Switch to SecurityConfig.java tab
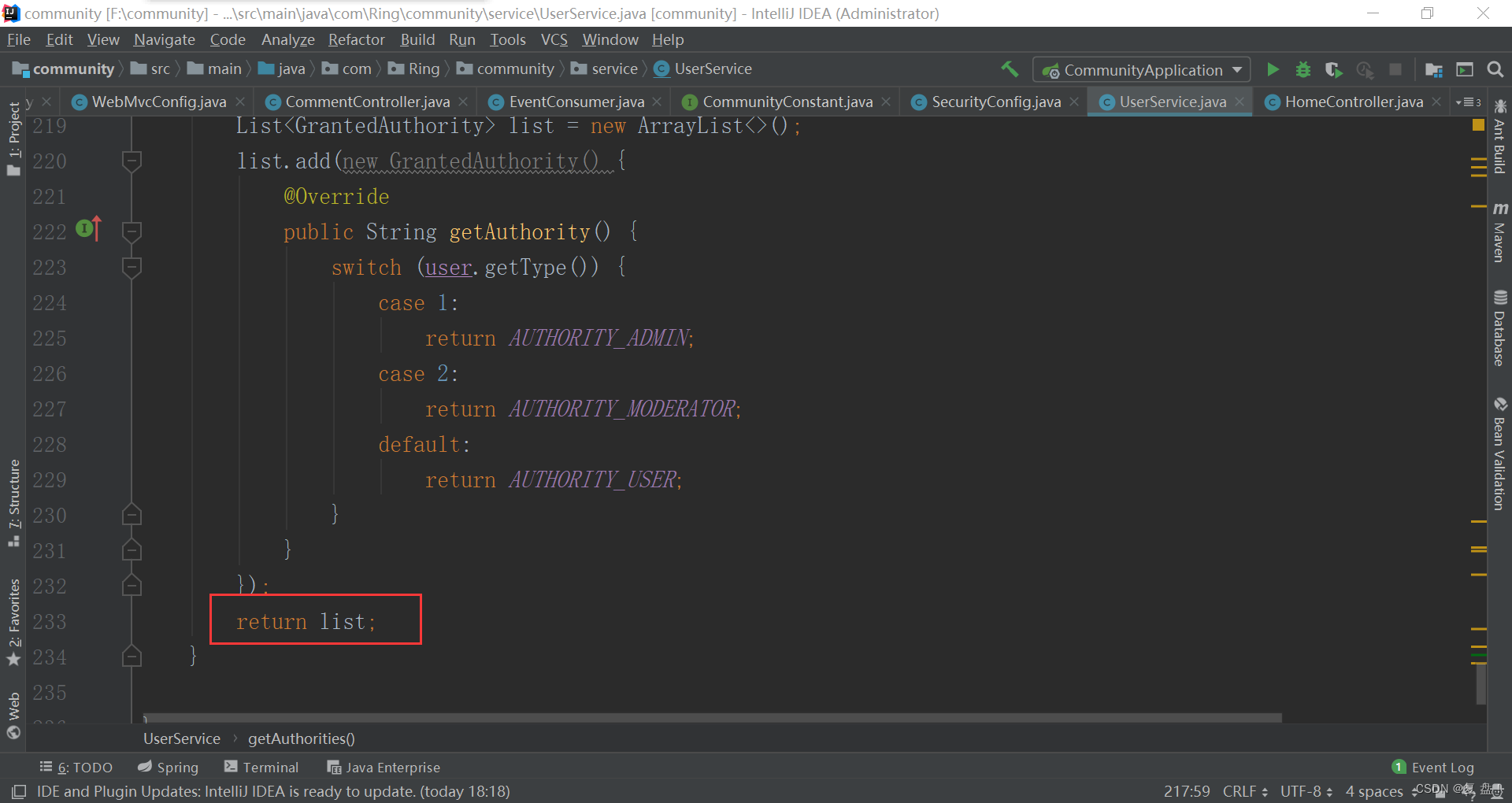The height and width of the screenshot is (803, 1512). pyautogui.click(x=995, y=102)
